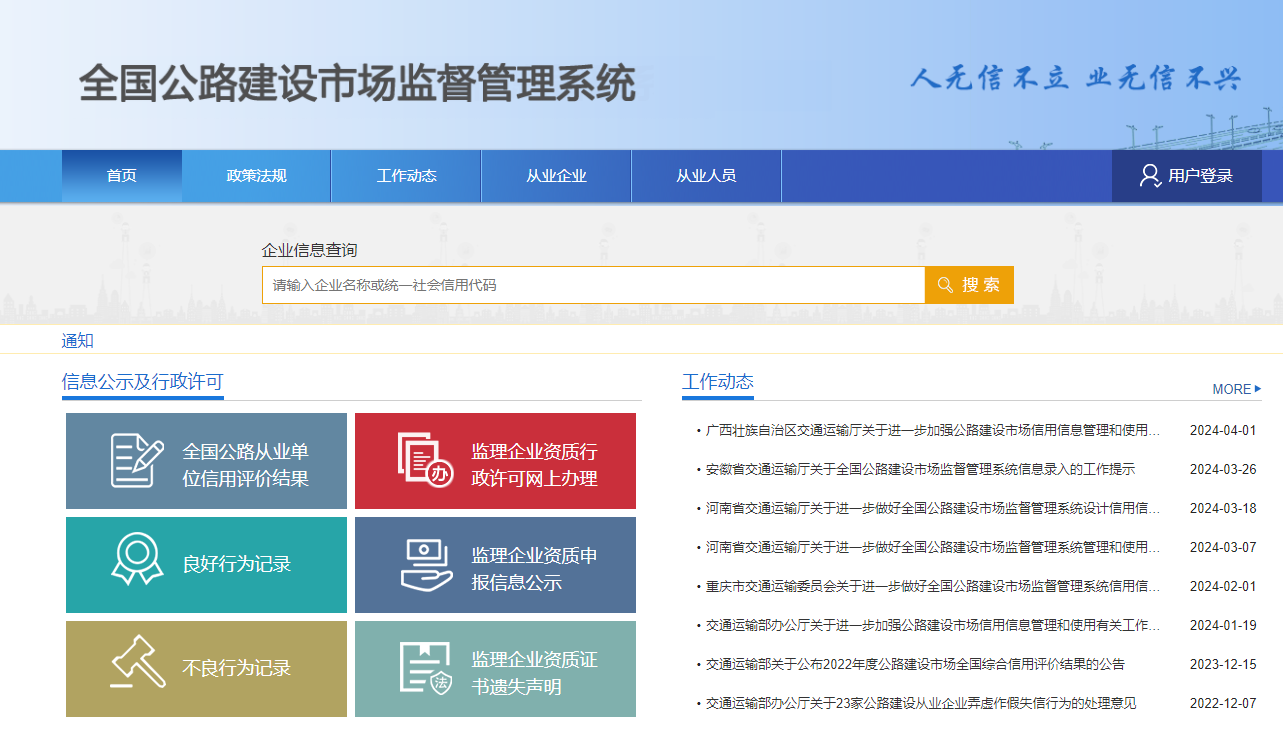This screenshot has width=1283, height=743.
Task: Select the 从业人员 navigation tab
Action: [706, 176]
